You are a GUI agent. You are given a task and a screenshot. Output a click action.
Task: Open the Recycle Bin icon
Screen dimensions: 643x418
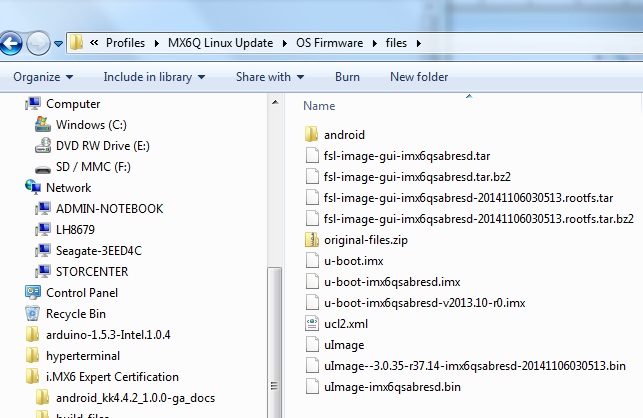[32, 313]
